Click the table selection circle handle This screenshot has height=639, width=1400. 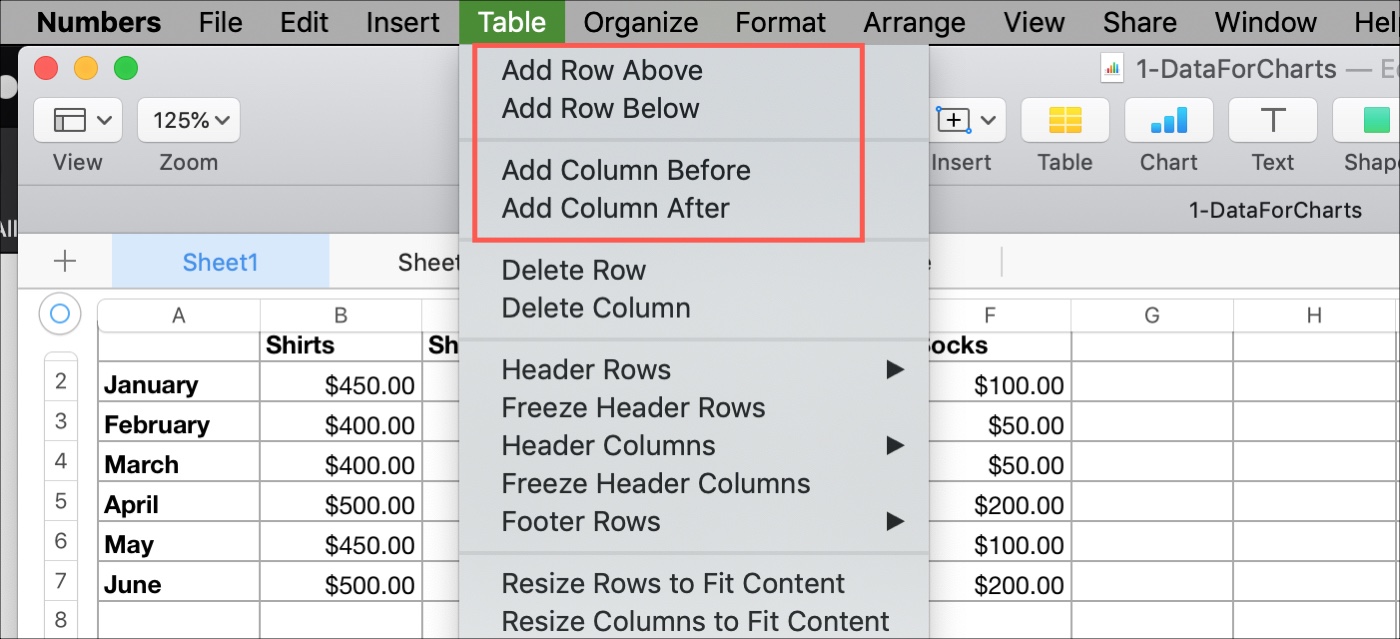pos(60,313)
